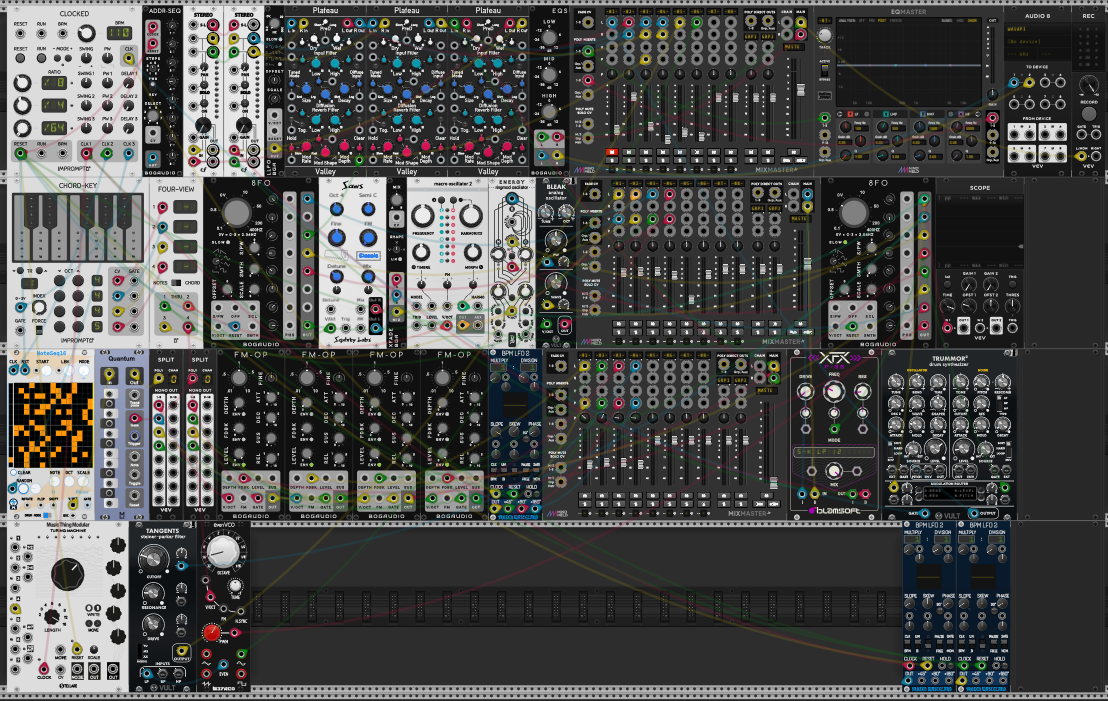Viewport: 1108px width, 701px height.
Task: Click the ADDR-SEQ OUT jack
Action: 153,158
